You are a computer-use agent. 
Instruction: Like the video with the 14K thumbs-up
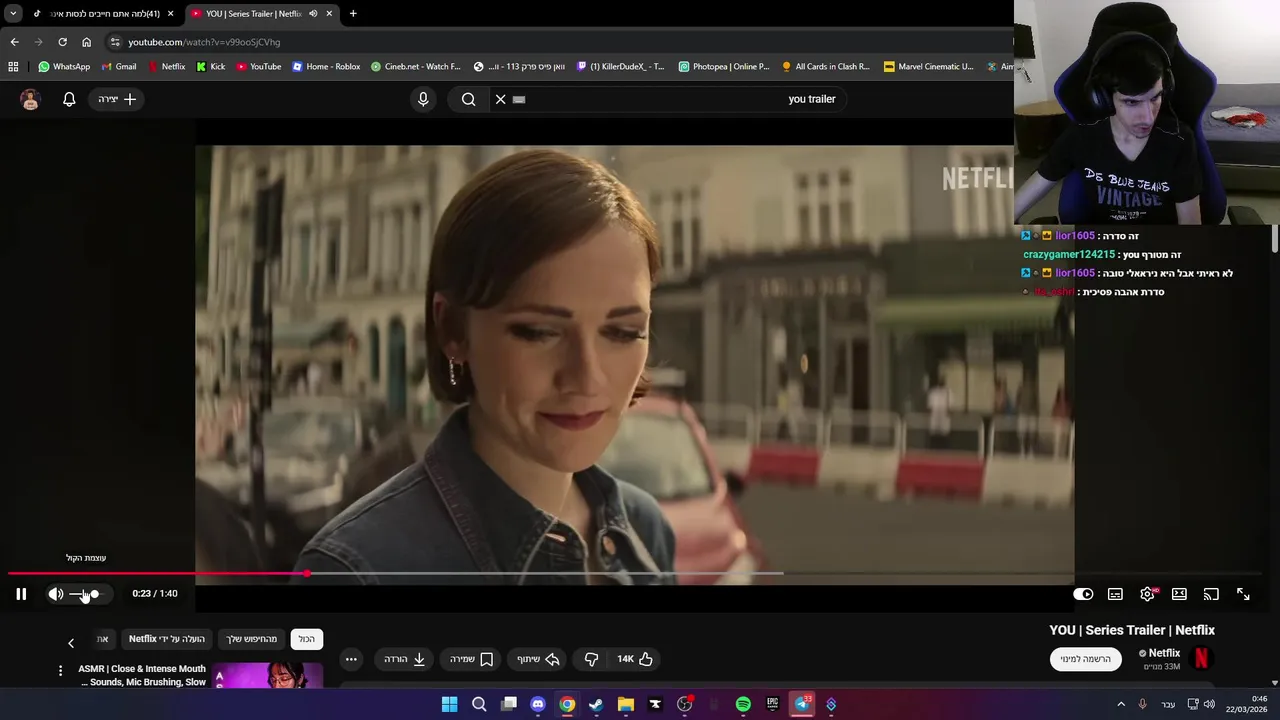[x=635, y=659]
